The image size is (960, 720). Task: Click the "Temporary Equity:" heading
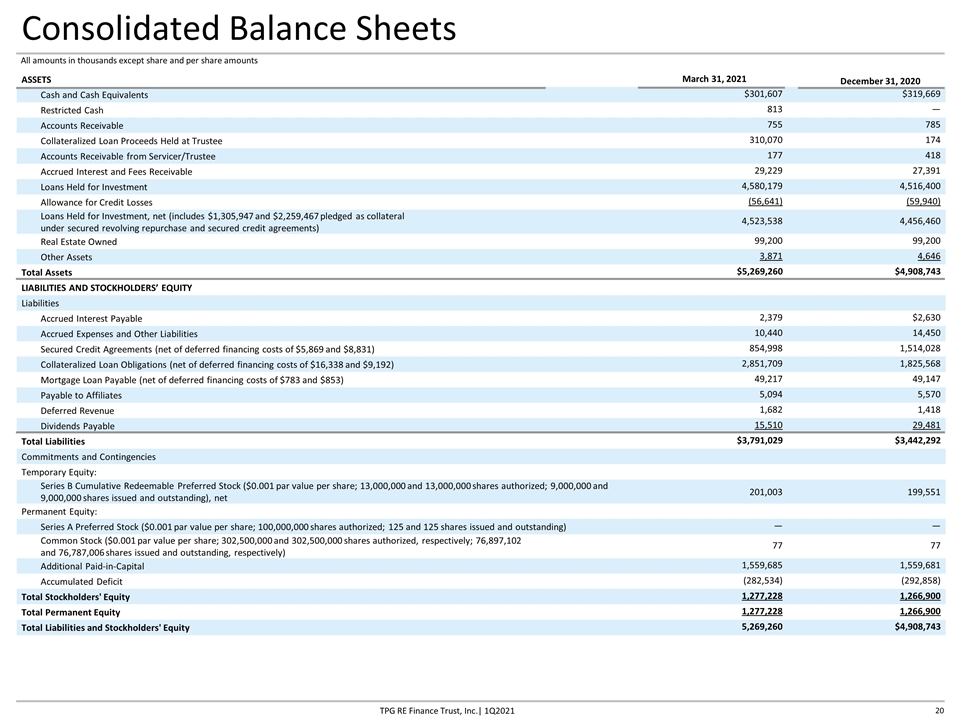[x=59, y=472]
